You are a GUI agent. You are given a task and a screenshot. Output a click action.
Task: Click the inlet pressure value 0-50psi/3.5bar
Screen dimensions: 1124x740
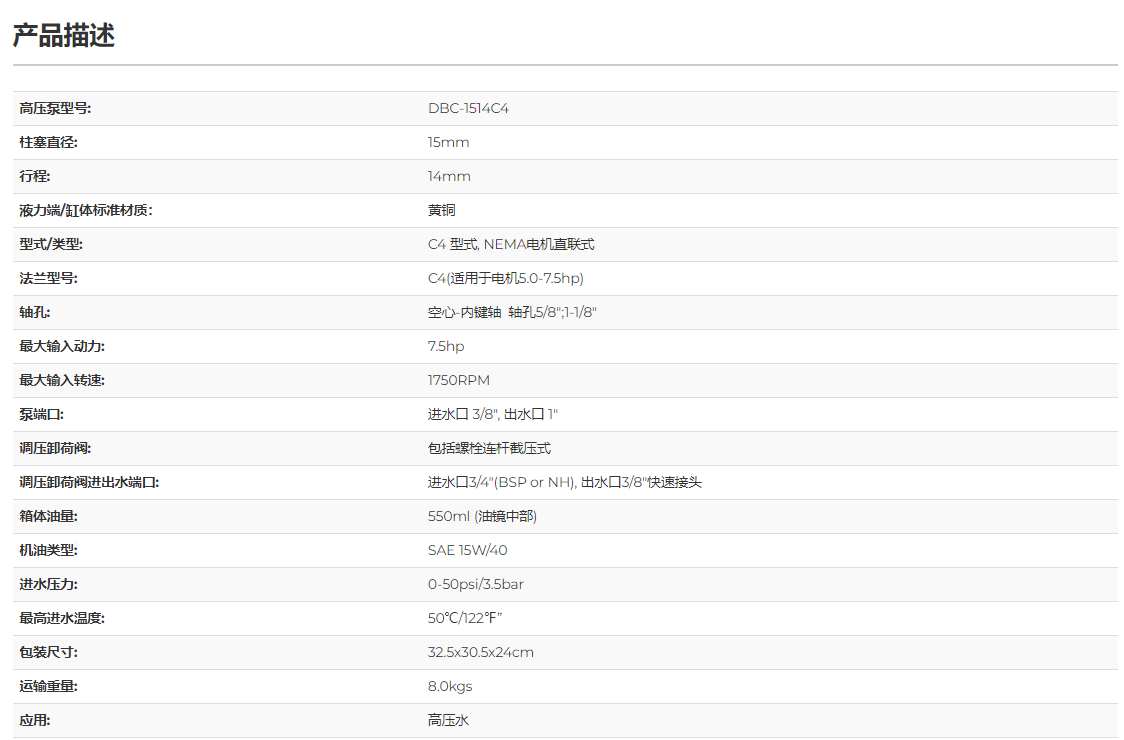(475, 584)
